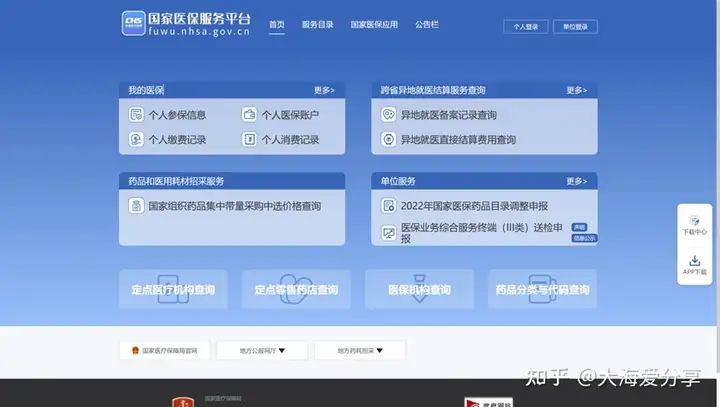Screen dimensions: 720x407
Task: Click the 2022年国家医保药品目录 icon
Action: coord(388,206)
